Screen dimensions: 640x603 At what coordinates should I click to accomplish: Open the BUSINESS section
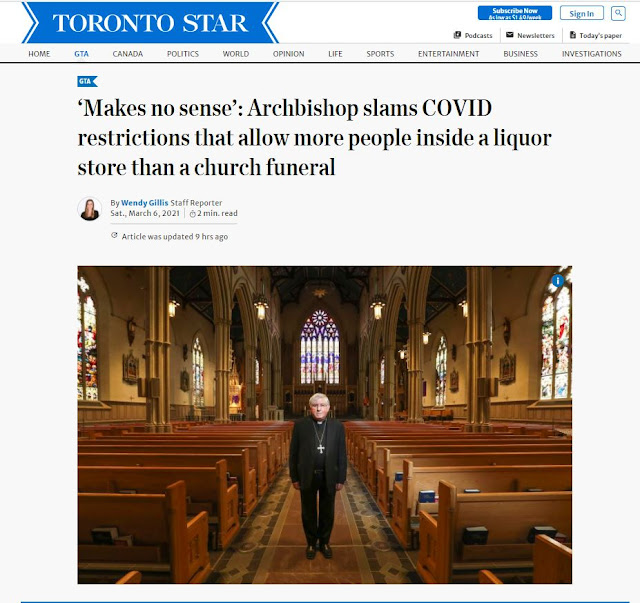[520, 54]
